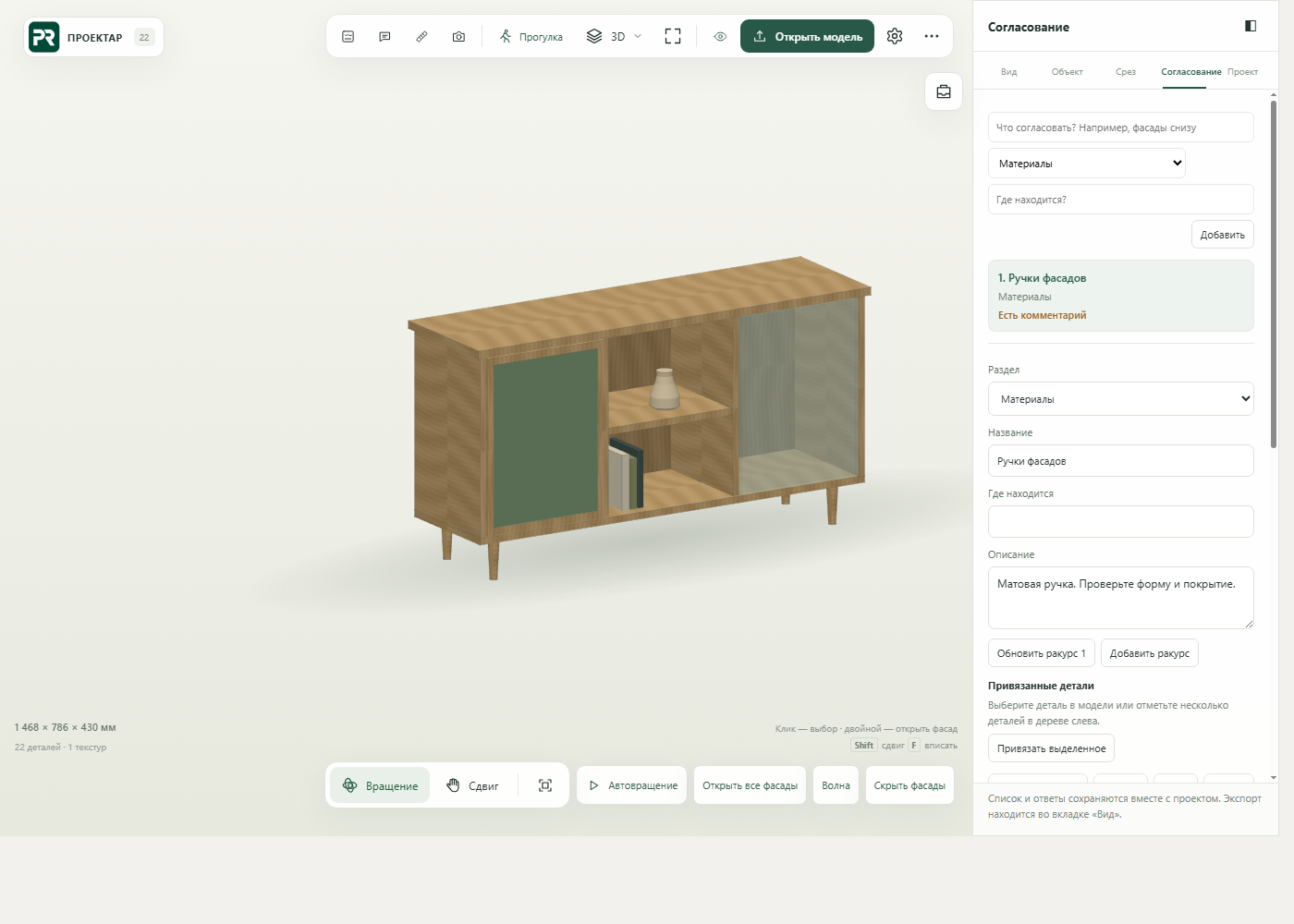Viewport: 1294px width, 924px height.
Task: Activate the Сдвиг pan mode
Action: coord(472,785)
